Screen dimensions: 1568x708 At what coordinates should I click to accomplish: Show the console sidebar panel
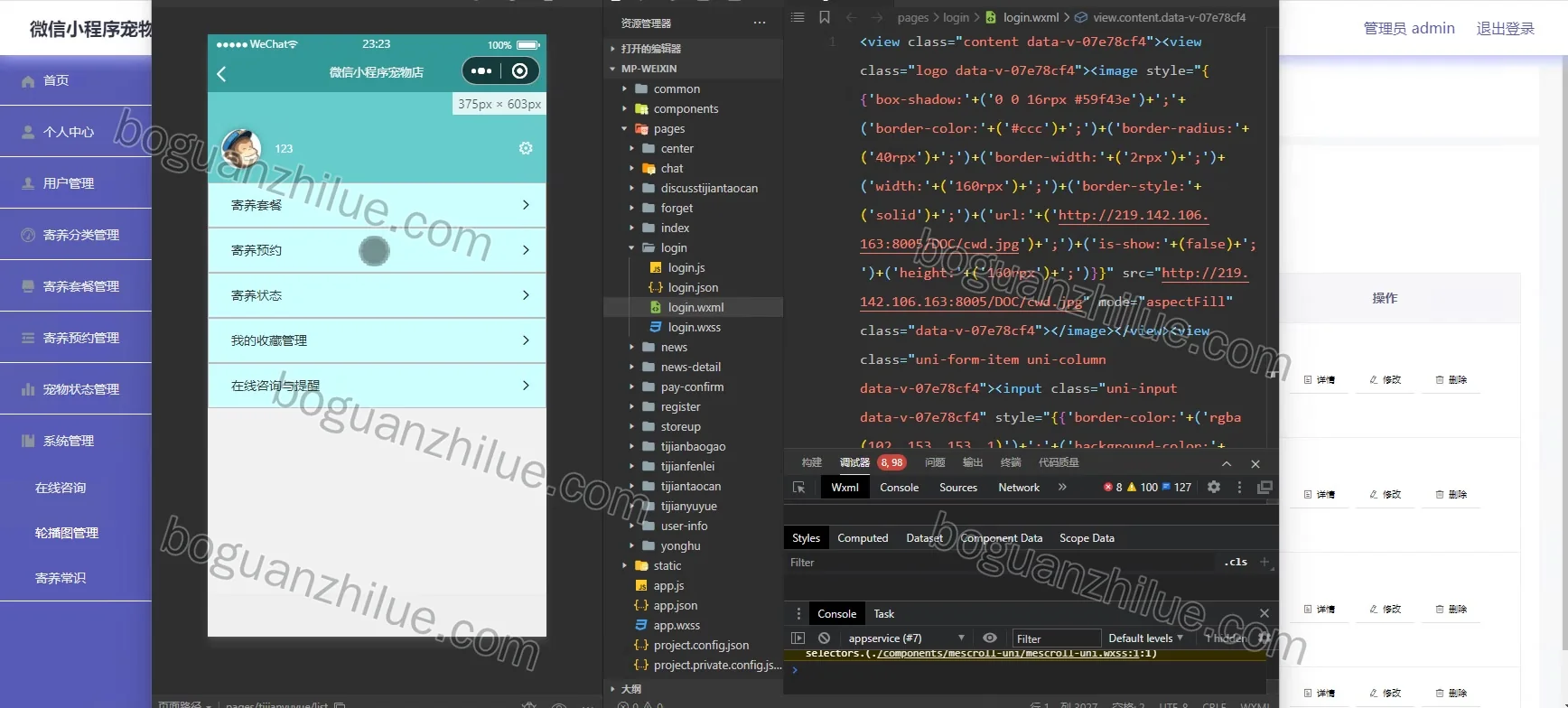pos(798,638)
